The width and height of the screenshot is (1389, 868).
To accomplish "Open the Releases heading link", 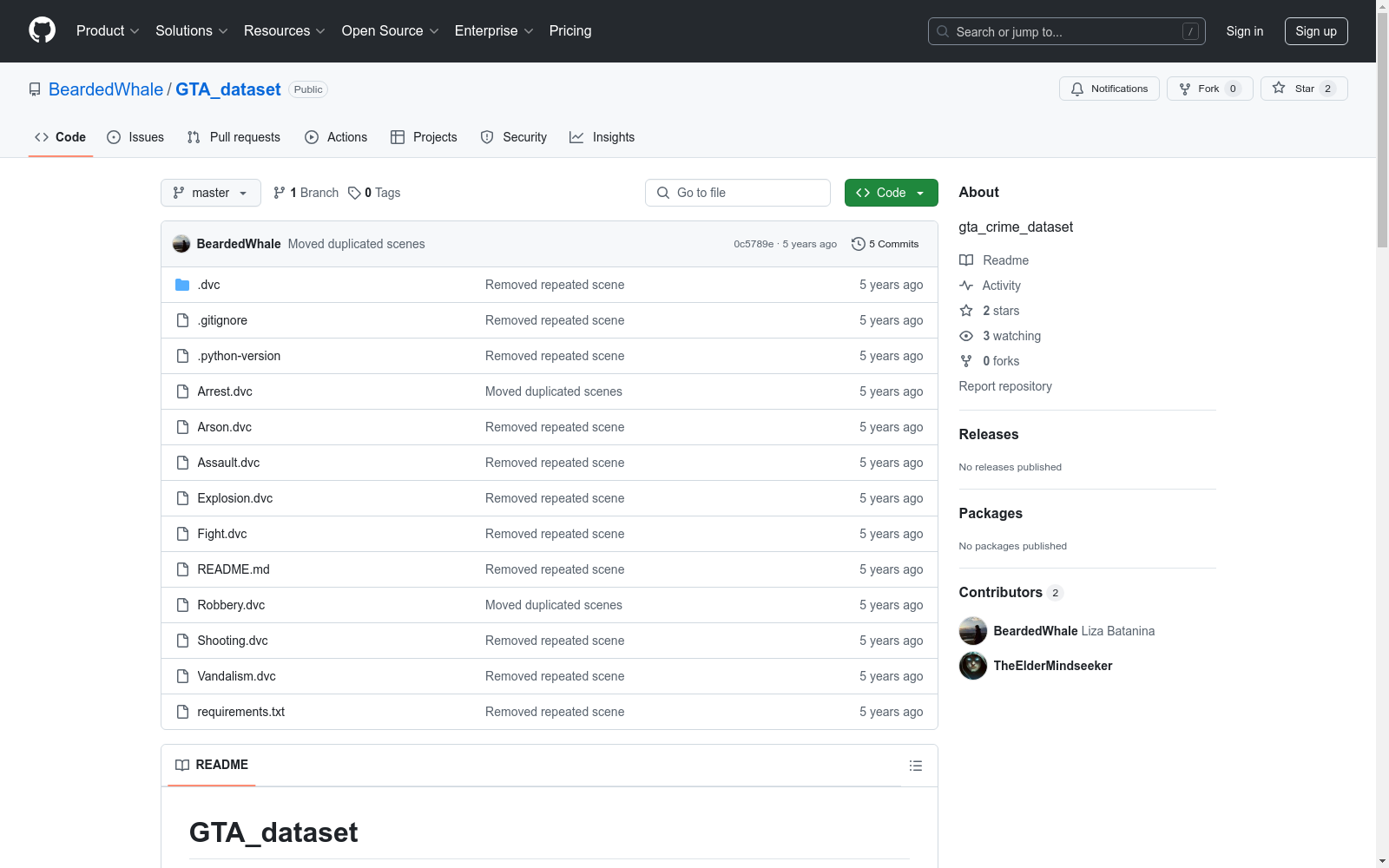I will coord(989,434).
